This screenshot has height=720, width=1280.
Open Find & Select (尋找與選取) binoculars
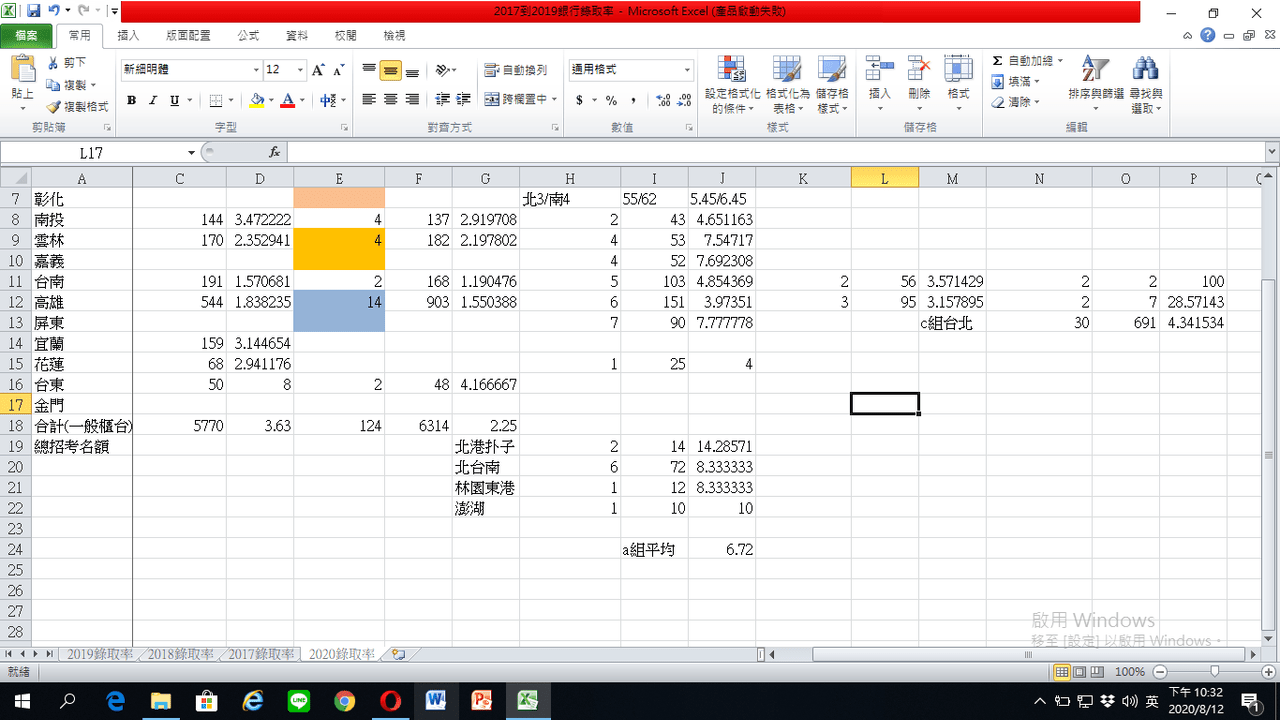(1145, 84)
